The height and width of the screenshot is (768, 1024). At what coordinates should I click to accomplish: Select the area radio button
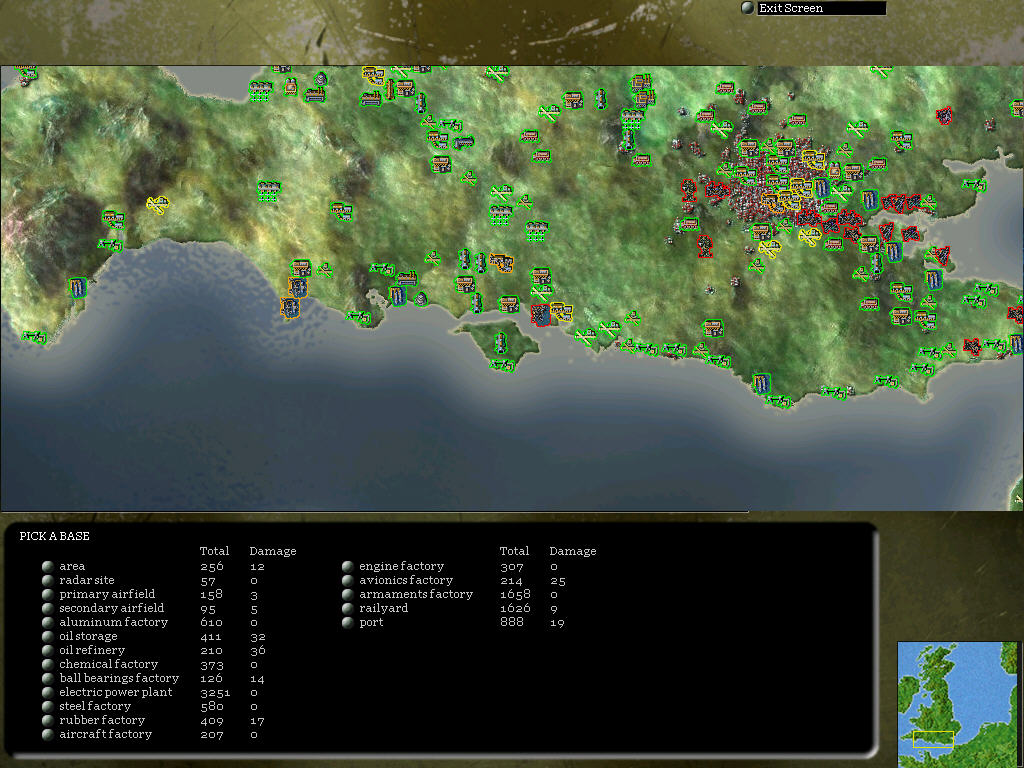(x=48, y=566)
